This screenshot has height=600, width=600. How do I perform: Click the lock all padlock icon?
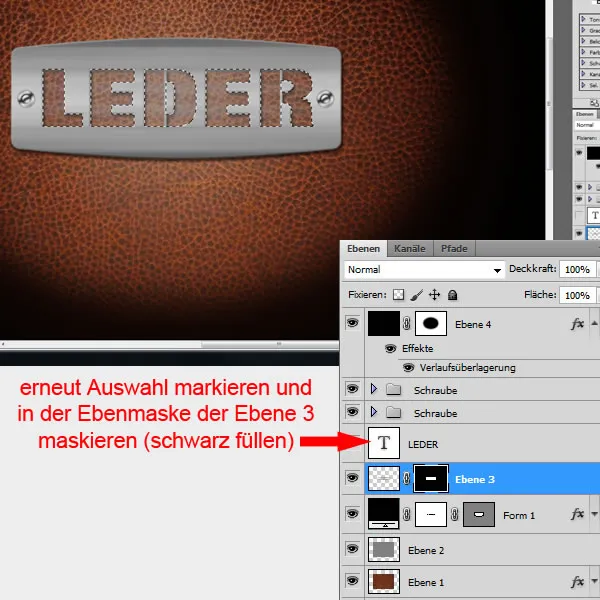tap(452, 296)
